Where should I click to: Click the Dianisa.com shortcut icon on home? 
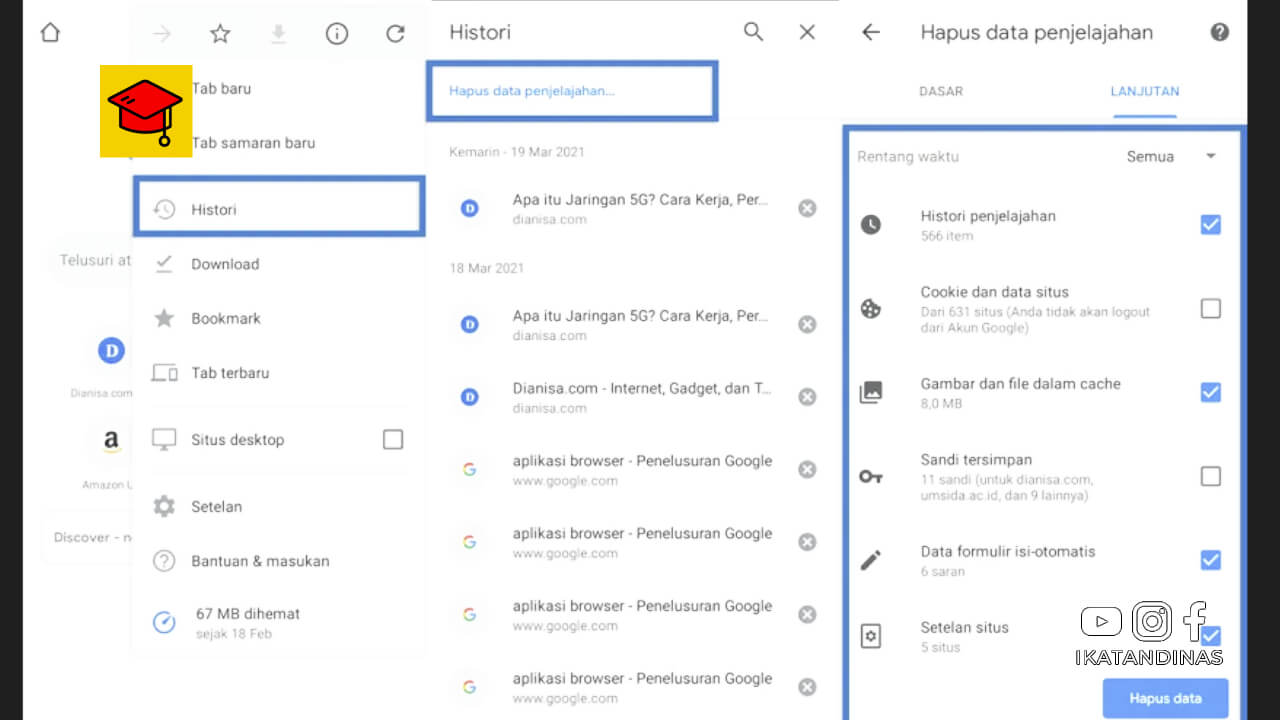point(111,351)
